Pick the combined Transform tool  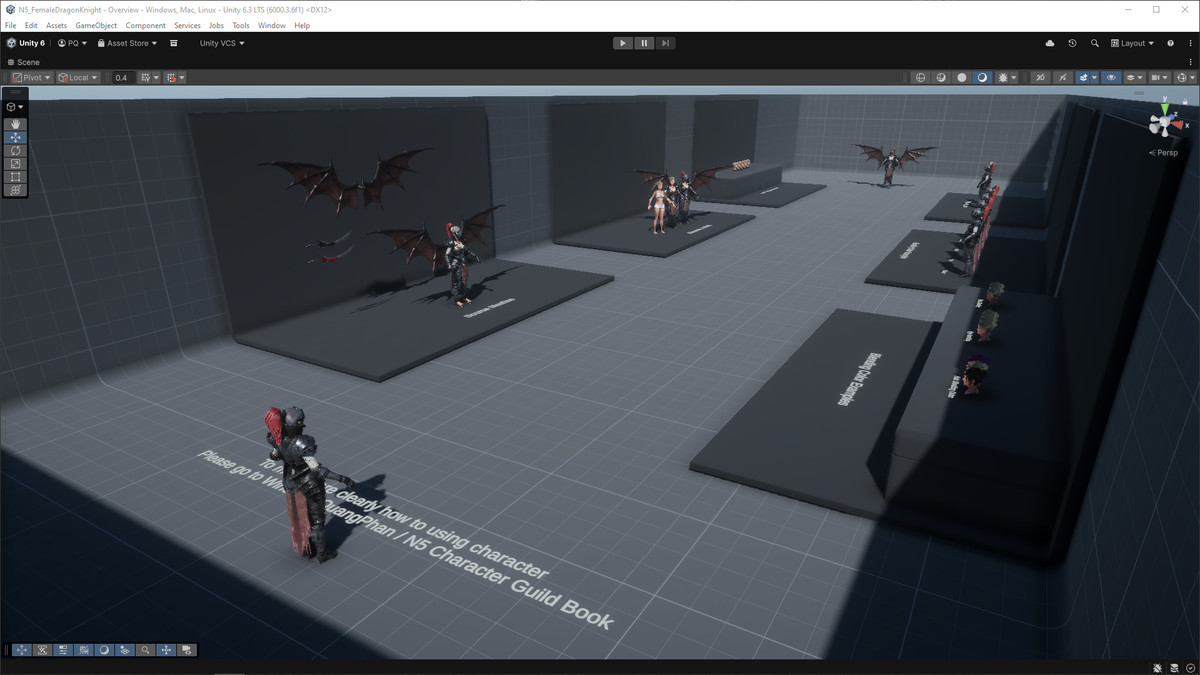coord(15,189)
